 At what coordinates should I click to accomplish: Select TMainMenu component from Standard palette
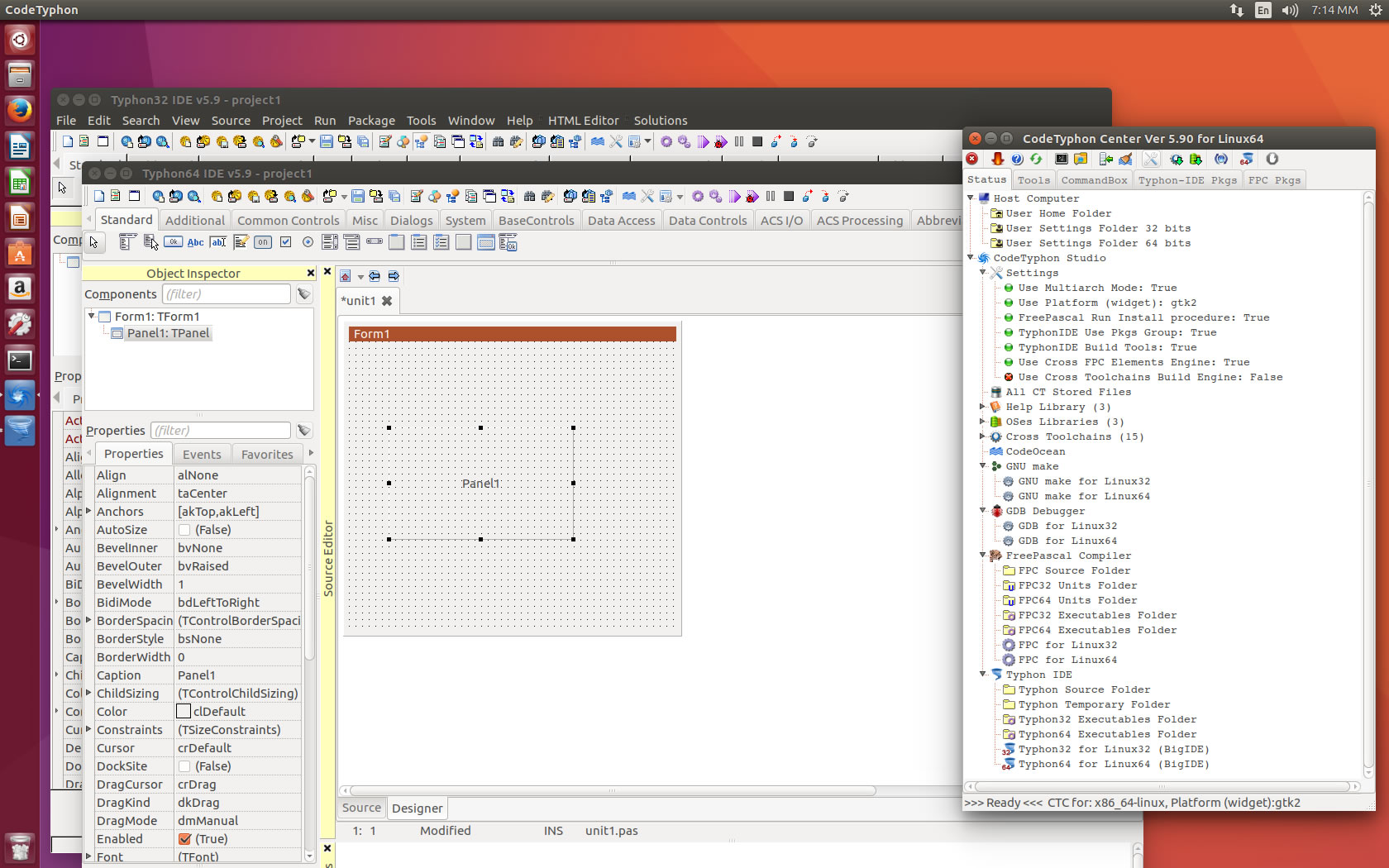point(127,242)
